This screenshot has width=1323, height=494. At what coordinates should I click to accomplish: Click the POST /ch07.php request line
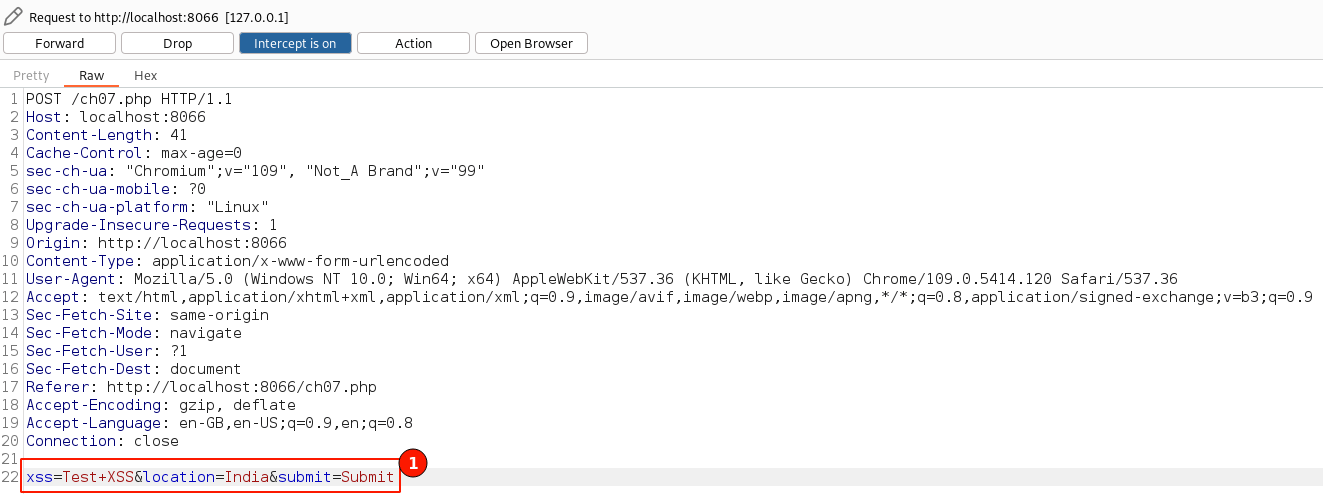point(129,99)
